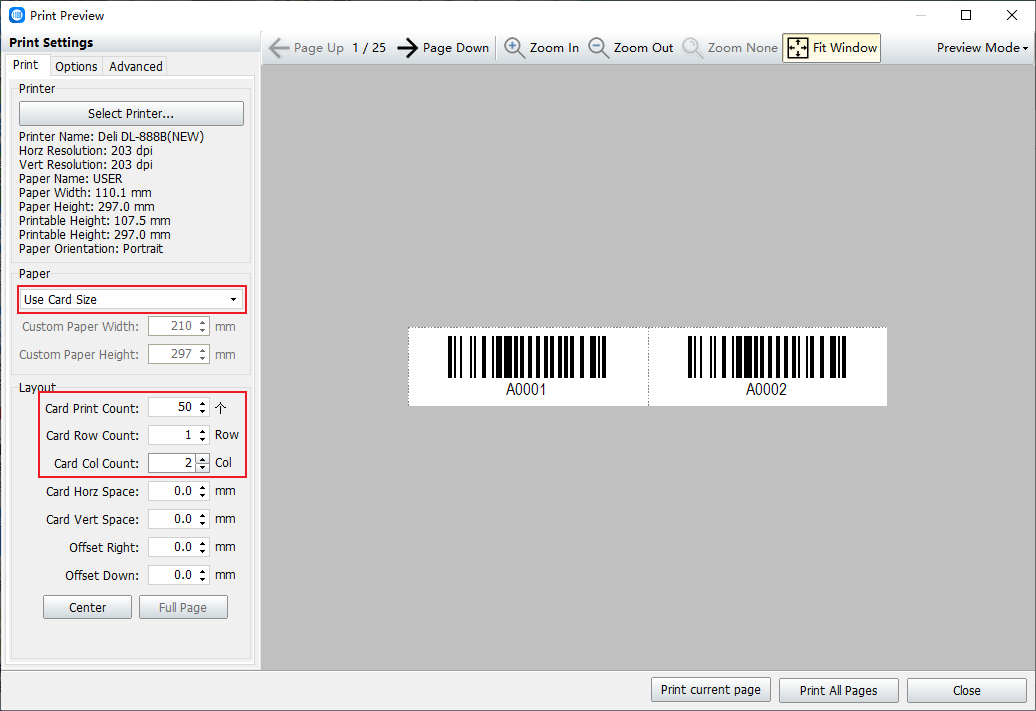This screenshot has height=711, width=1036.
Task: Switch to the Advanced tab
Action: click(x=135, y=66)
